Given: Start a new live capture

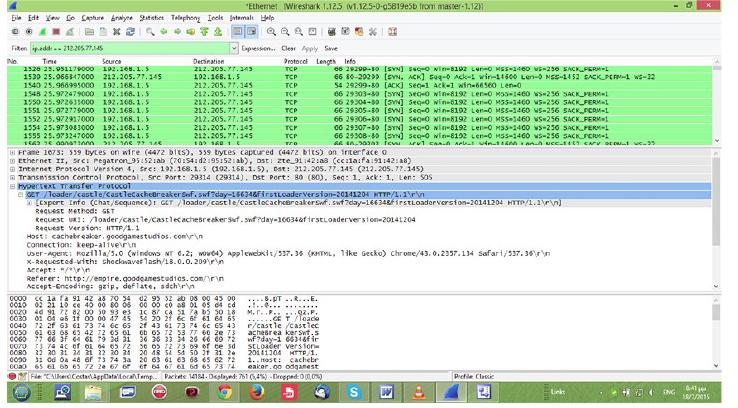Looking at the screenshot, I should pos(42,32).
